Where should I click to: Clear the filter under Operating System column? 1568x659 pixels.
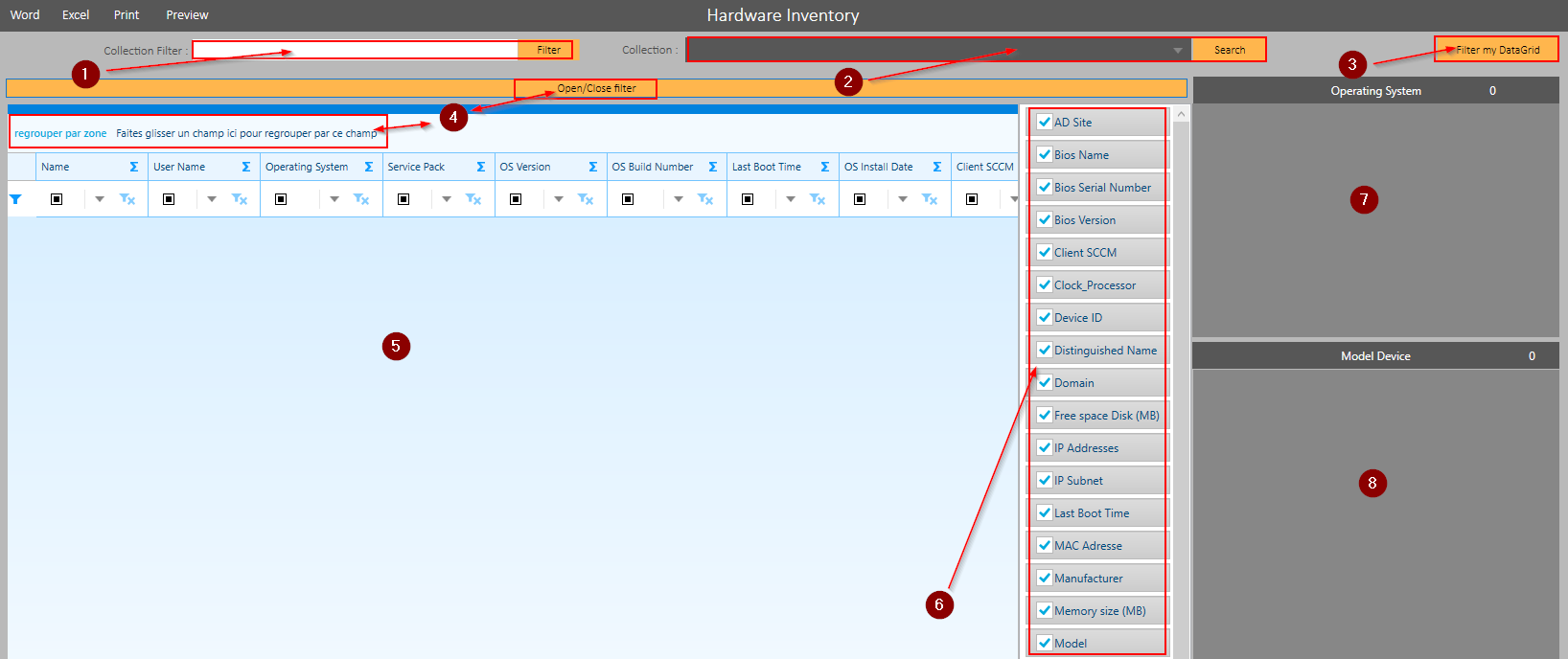(361, 199)
